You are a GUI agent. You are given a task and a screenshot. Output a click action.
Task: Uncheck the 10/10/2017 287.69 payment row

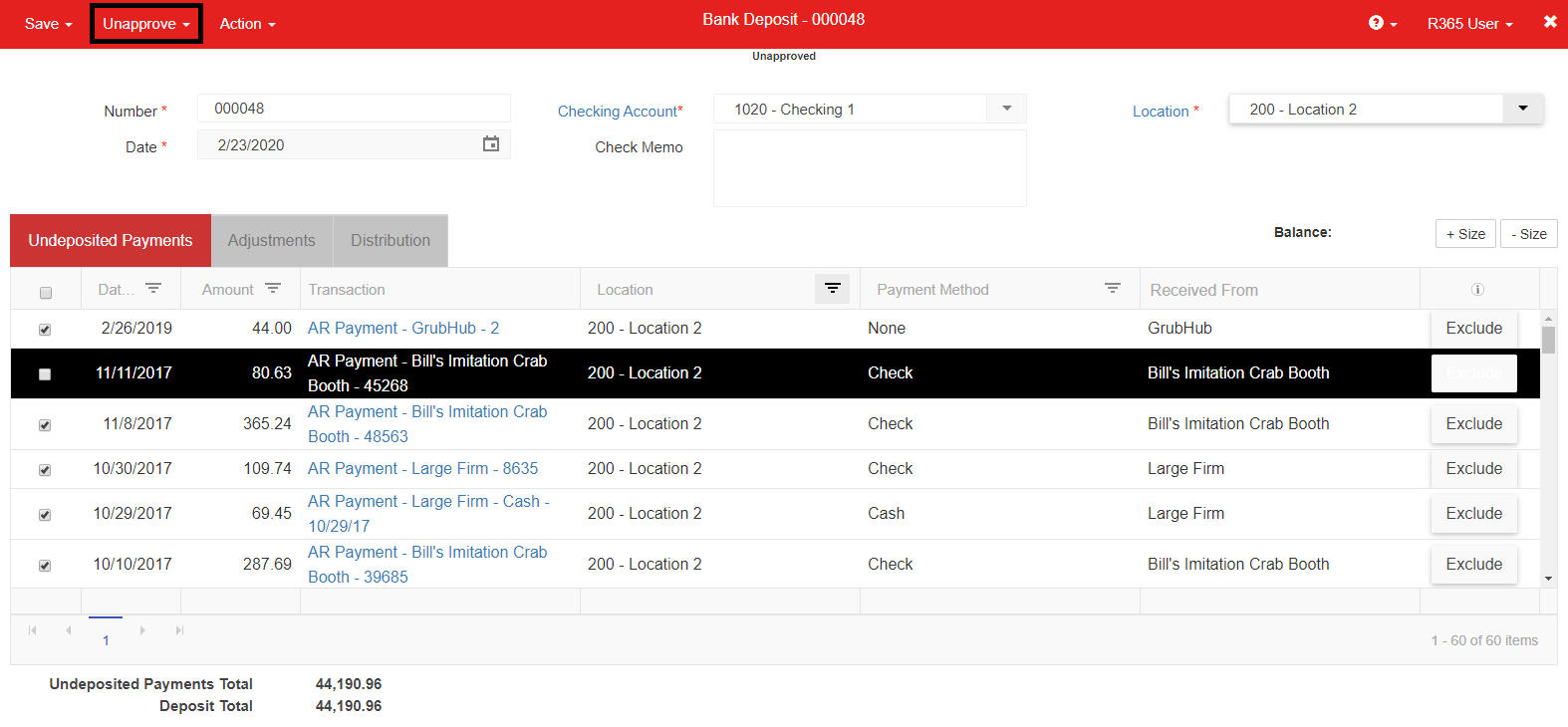(45, 566)
